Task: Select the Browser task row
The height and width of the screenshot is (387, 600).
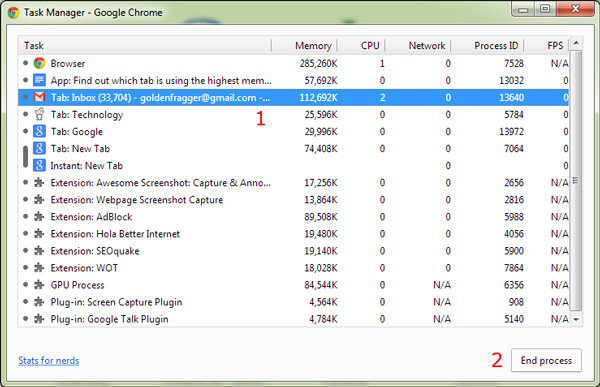Action: tap(293, 63)
